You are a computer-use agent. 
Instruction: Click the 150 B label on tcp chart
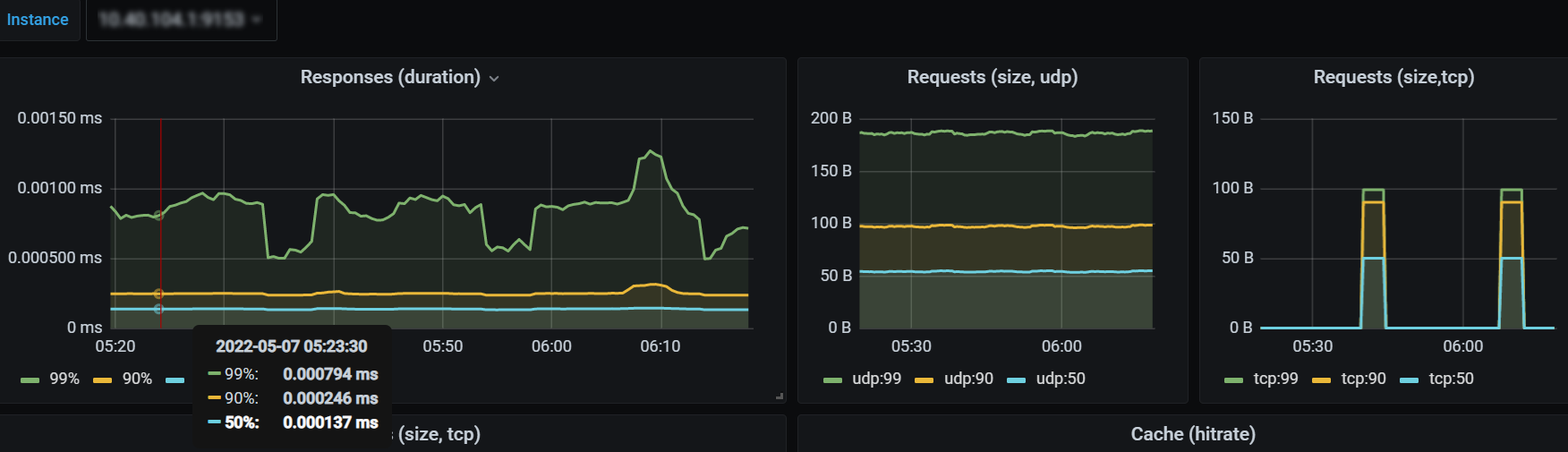(1232, 118)
